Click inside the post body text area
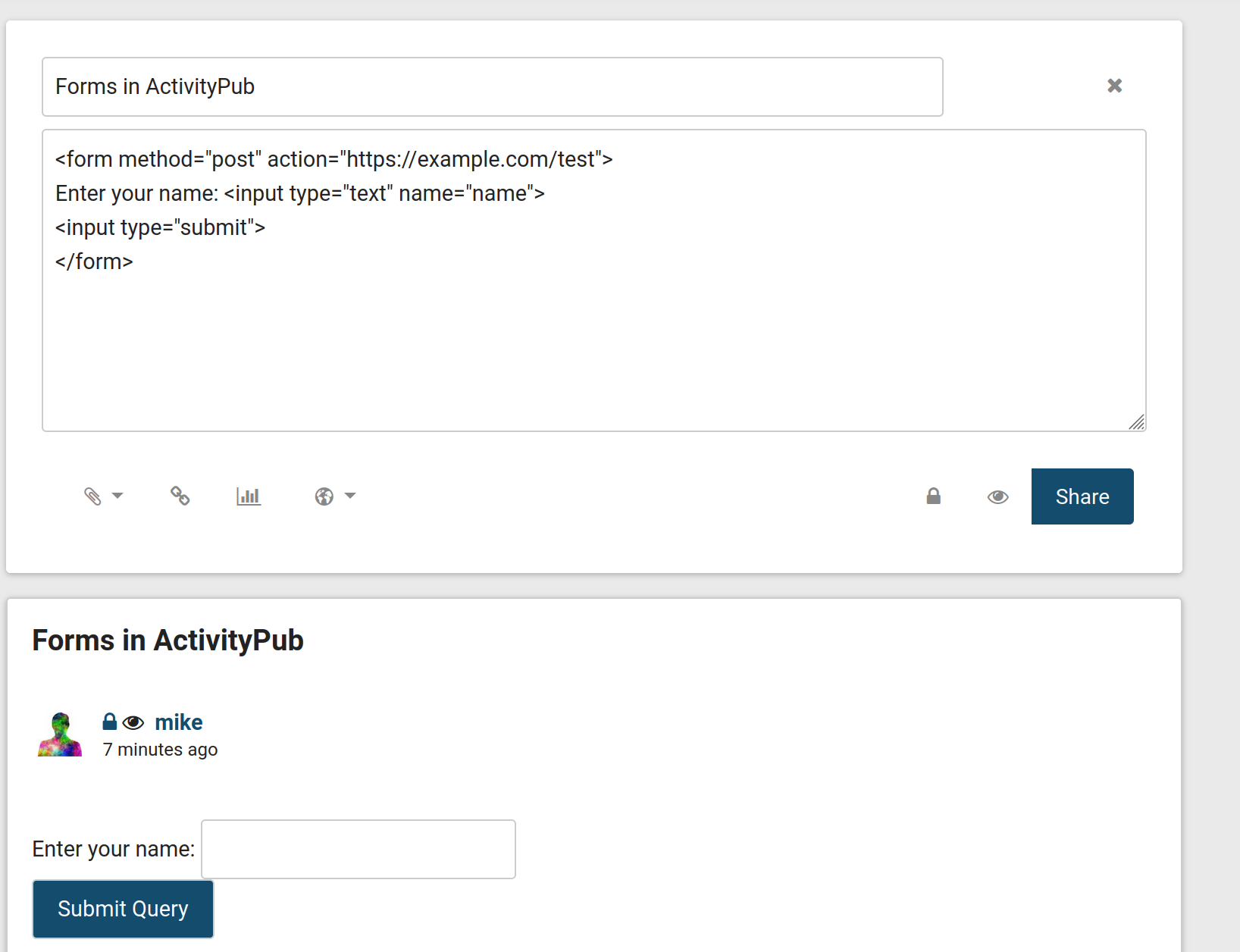The height and width of the screenshot is (952, 1240). click(x=593, y=334)
